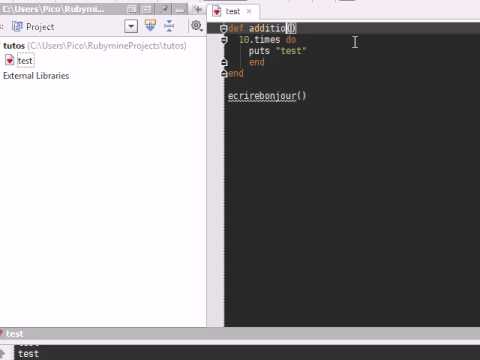Screen dimensions: 480x360
Task: Close the test editor tab
Action: [x=249, y=11]
